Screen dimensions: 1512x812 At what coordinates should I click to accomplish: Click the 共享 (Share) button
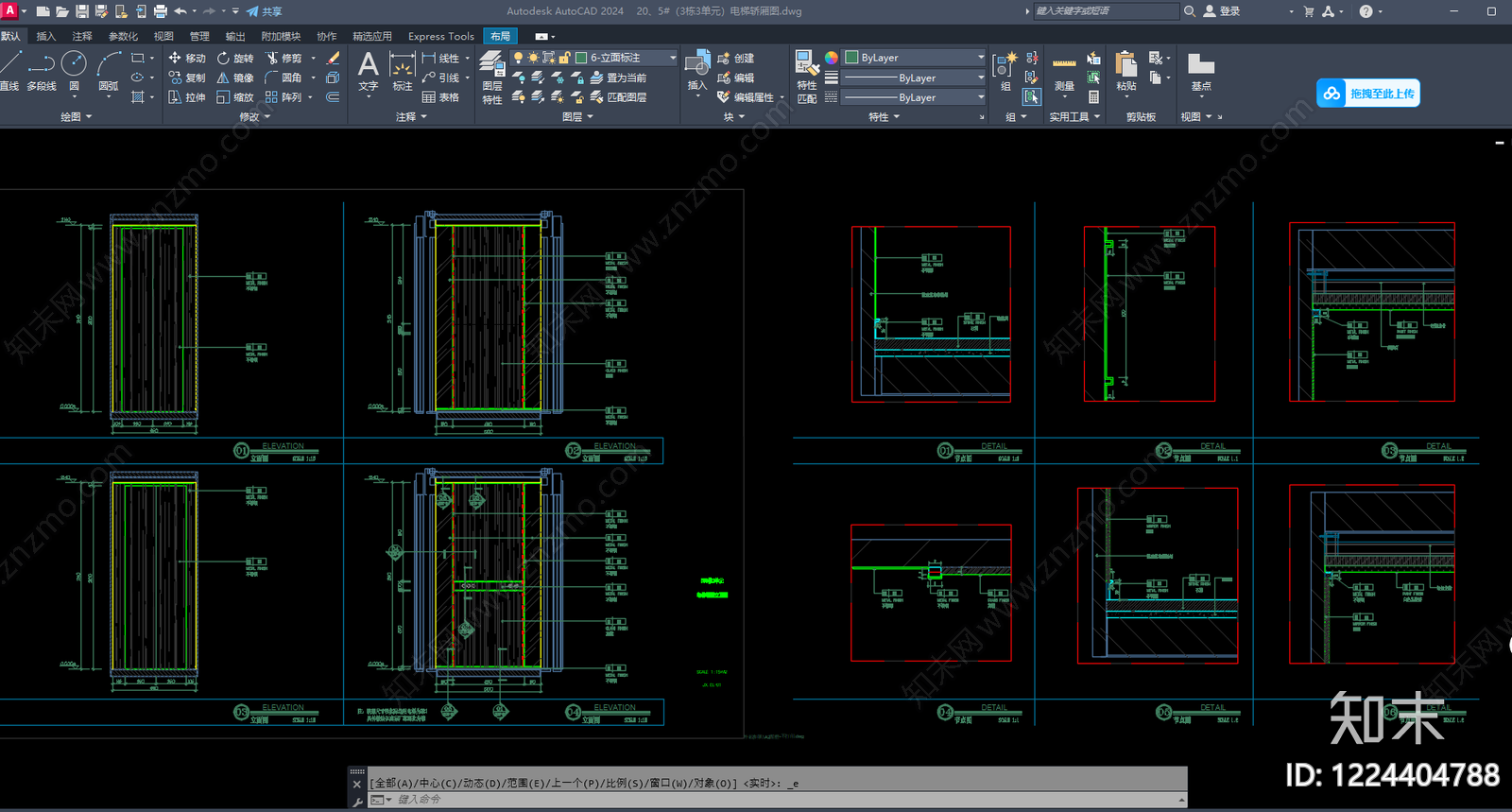tap(265, 11)
